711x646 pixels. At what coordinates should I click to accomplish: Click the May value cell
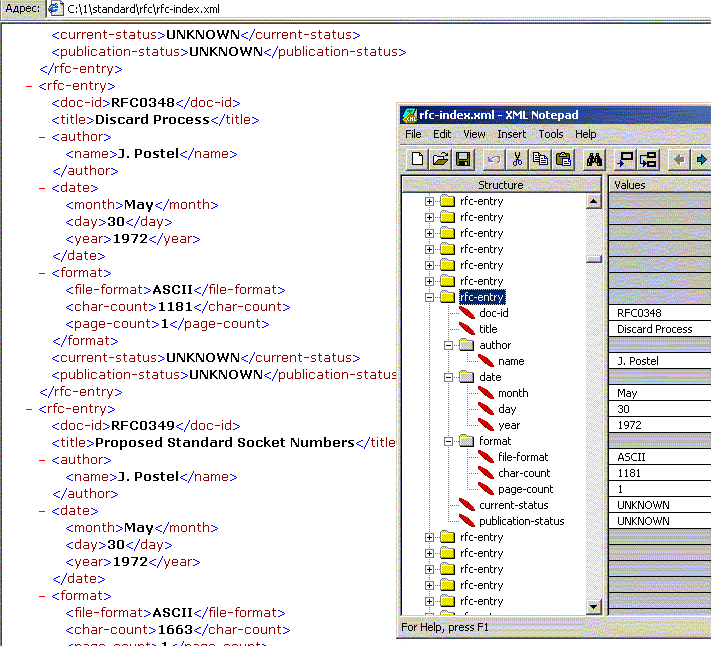660,393
